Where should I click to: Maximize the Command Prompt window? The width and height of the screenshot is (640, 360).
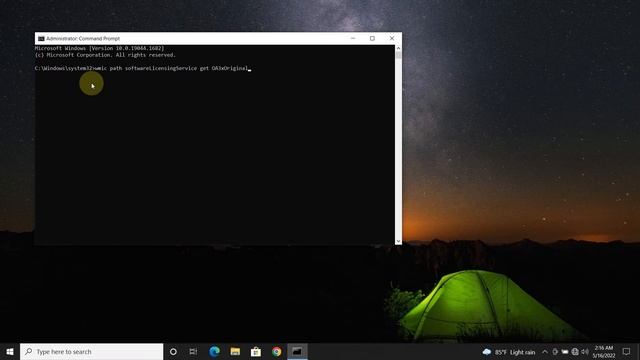point(372,38)
